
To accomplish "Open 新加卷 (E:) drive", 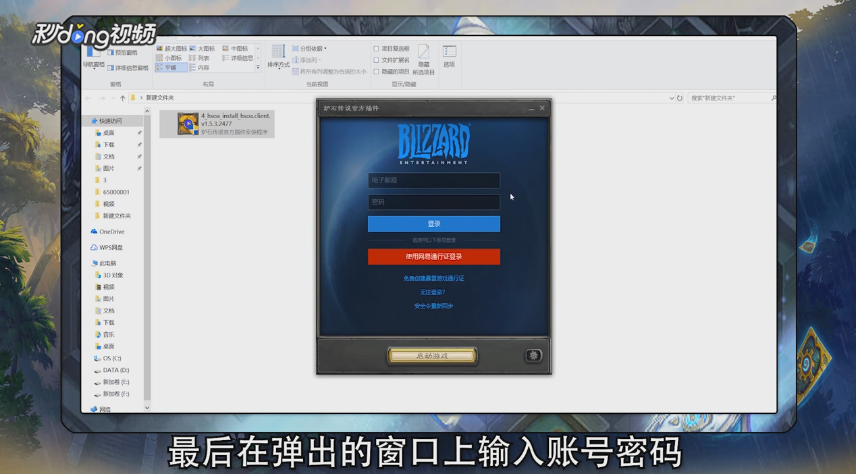I will click(111, 382).
